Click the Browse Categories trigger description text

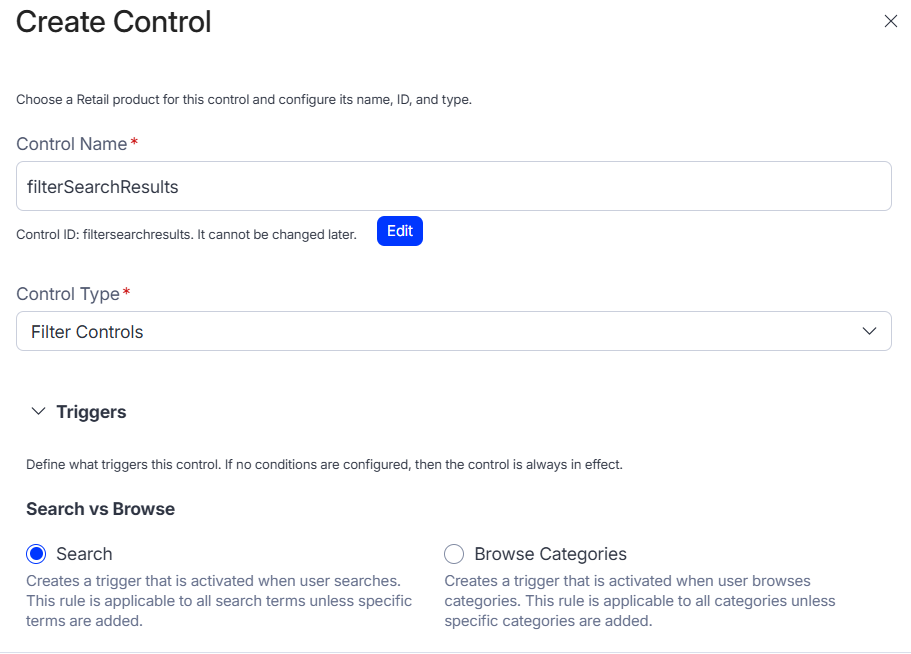pyautogui.click(x=640, y=600)
